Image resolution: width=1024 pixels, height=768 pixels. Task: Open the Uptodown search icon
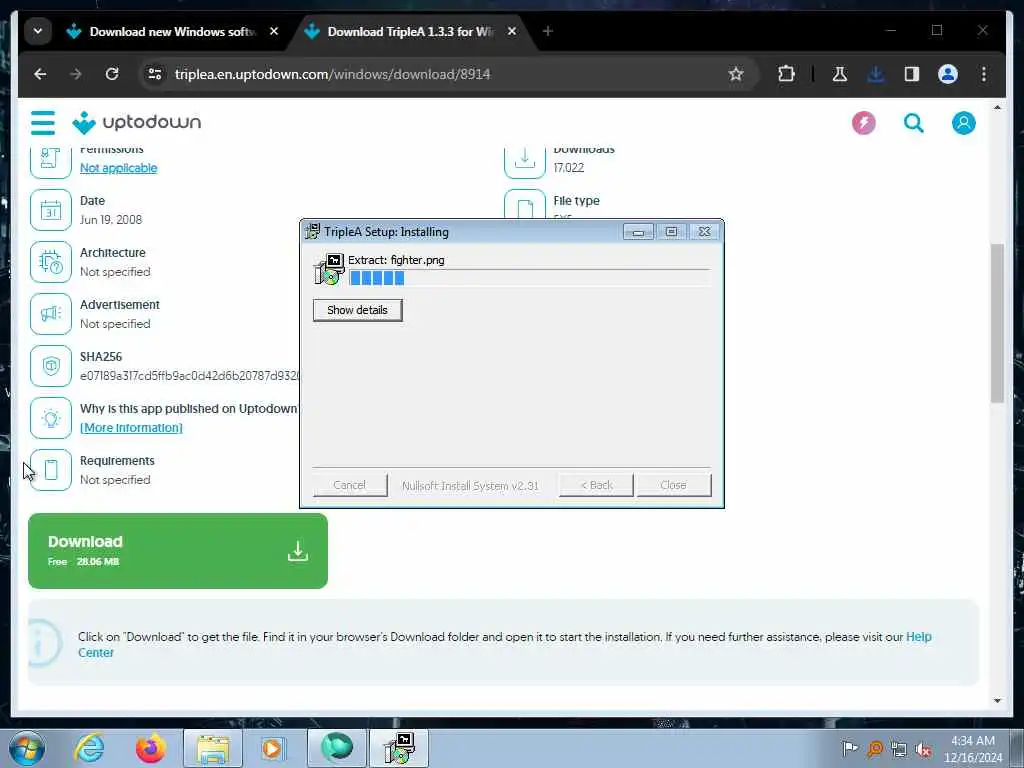pyautogui.click(x=914, y=123)
